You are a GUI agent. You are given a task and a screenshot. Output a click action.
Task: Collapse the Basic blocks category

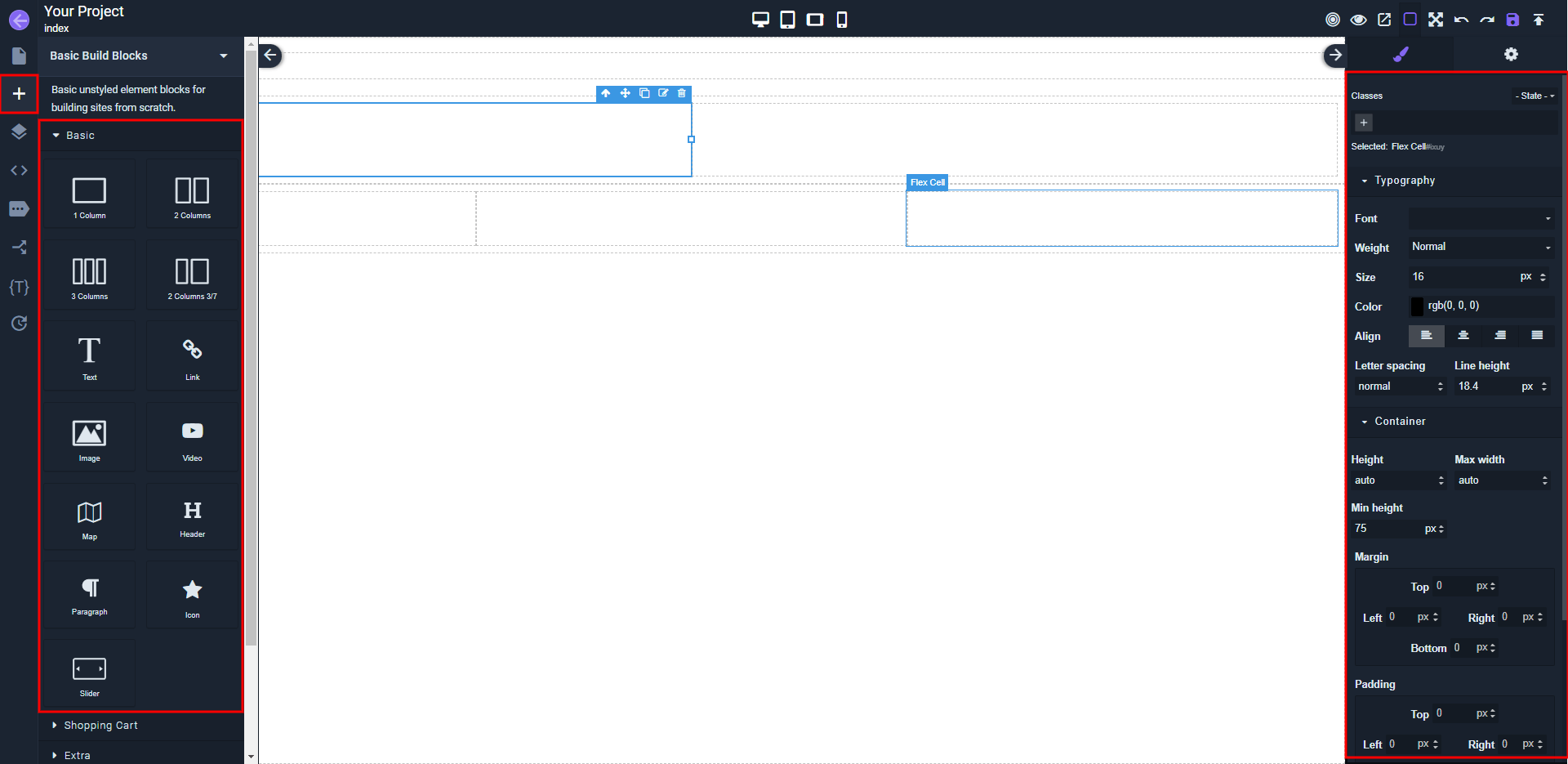coord(79,136)
